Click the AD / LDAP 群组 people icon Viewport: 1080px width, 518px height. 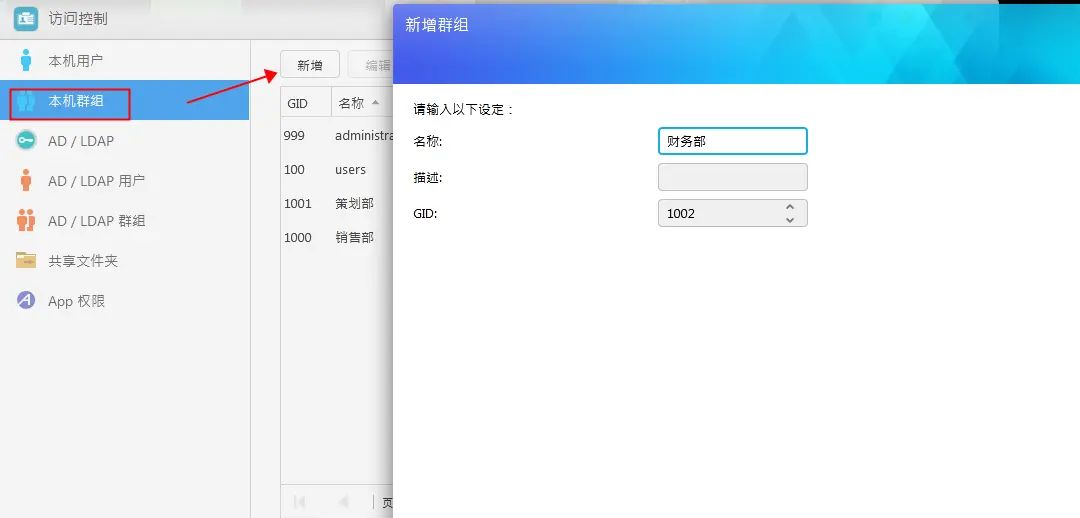point(26,220)
